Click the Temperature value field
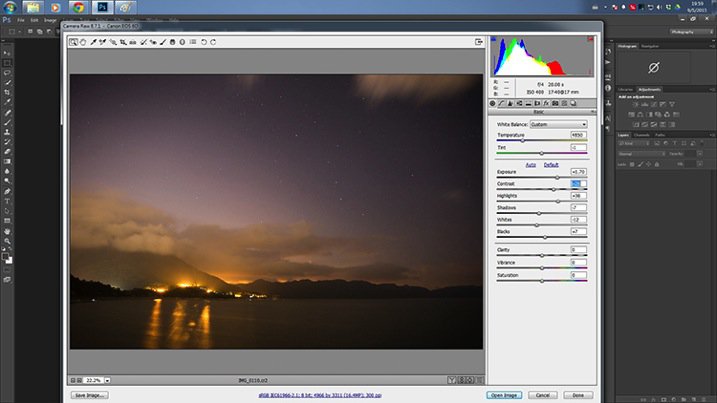 (x=577, y=135)
